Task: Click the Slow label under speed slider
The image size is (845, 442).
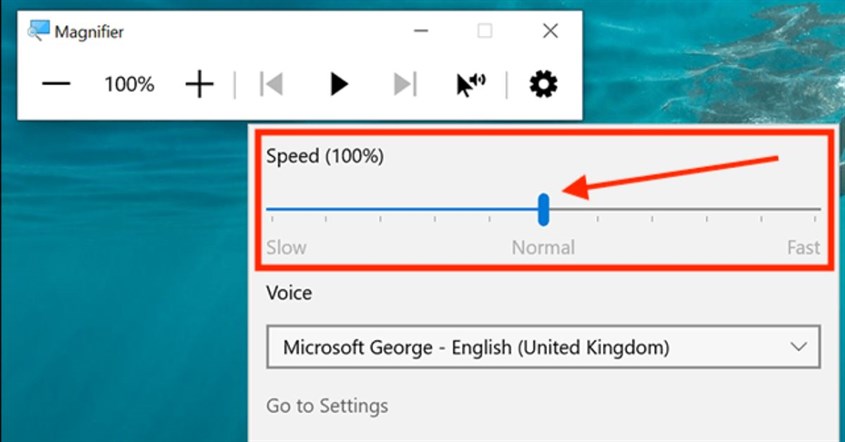Action: (x=286, y=247)
